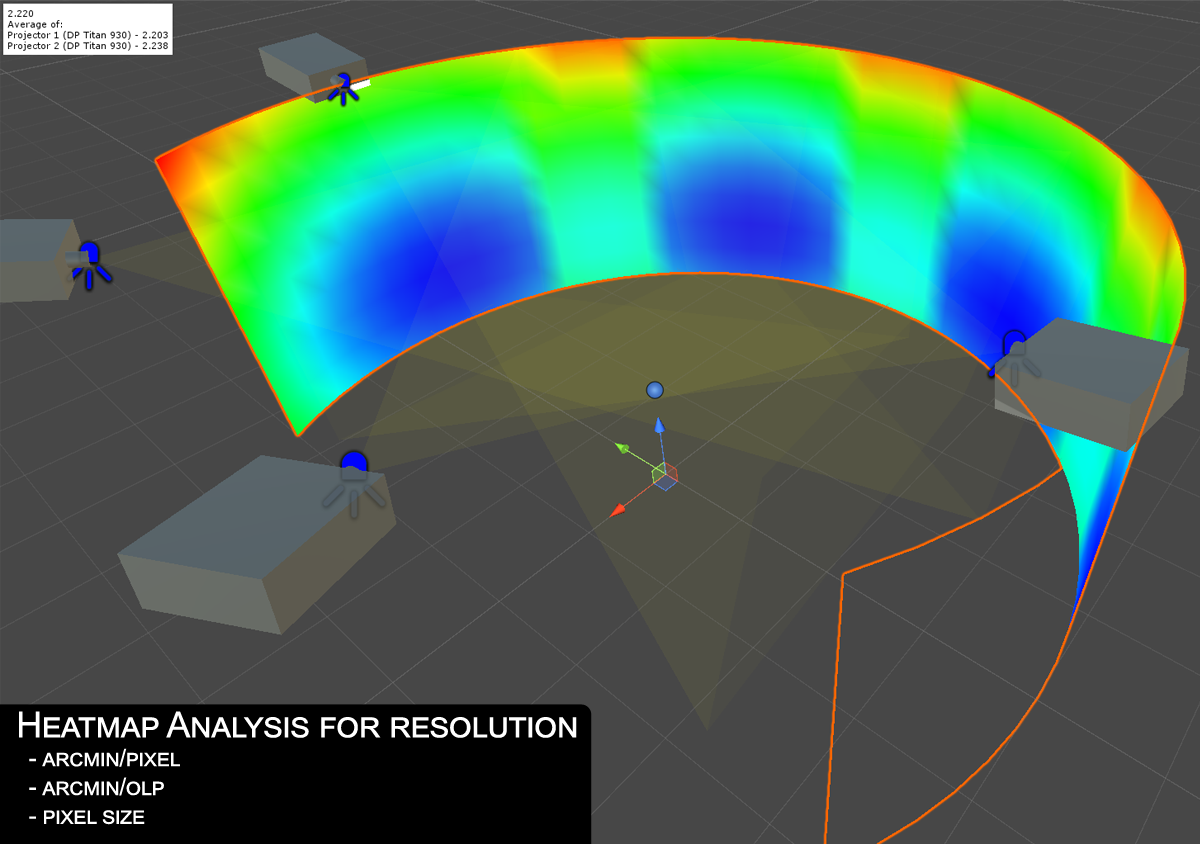
Task: Click the "pixel size" caption line
Action: point(87,818)
